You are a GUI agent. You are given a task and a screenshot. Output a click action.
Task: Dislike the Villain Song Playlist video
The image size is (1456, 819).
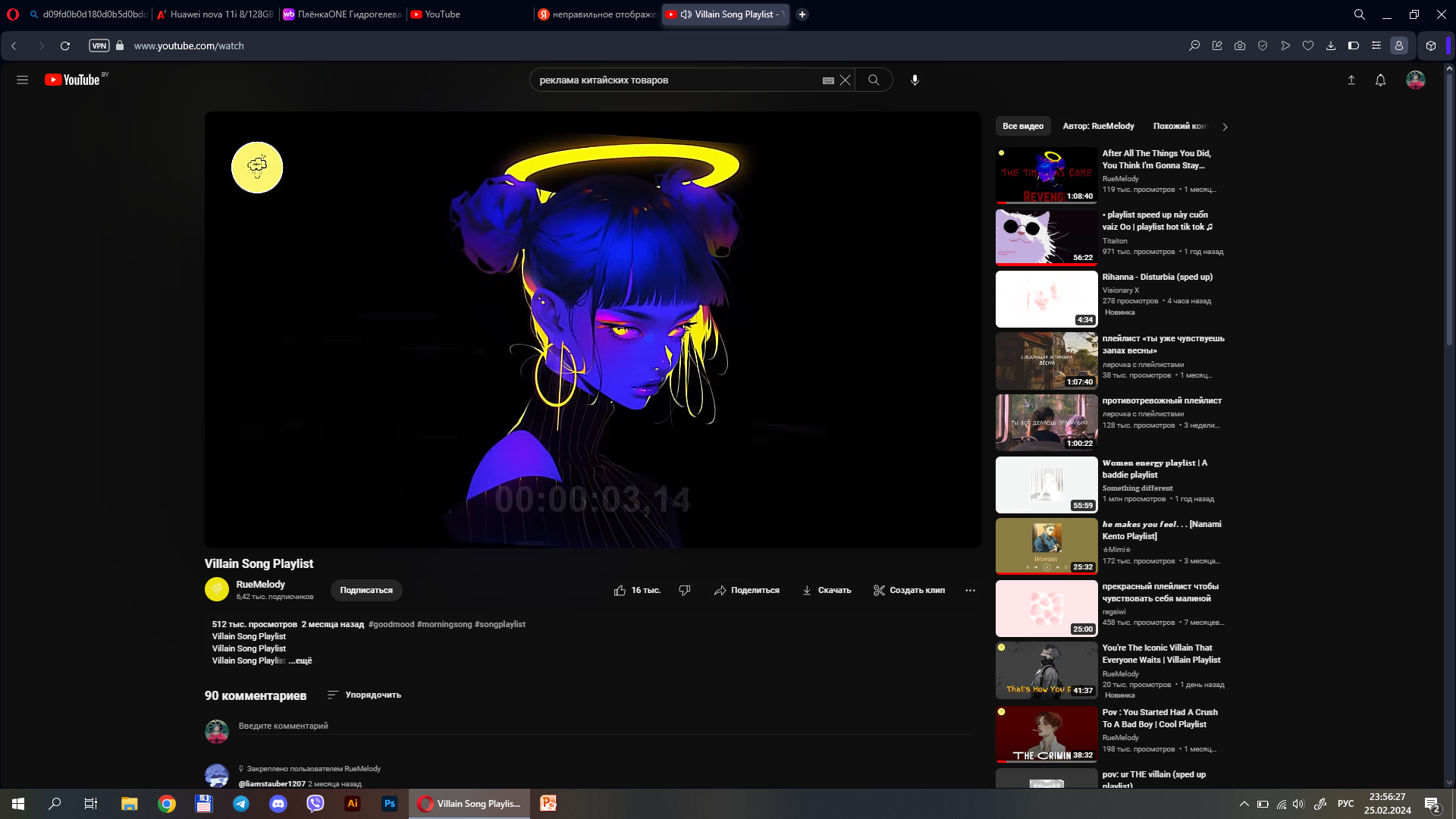coord(684,590)
